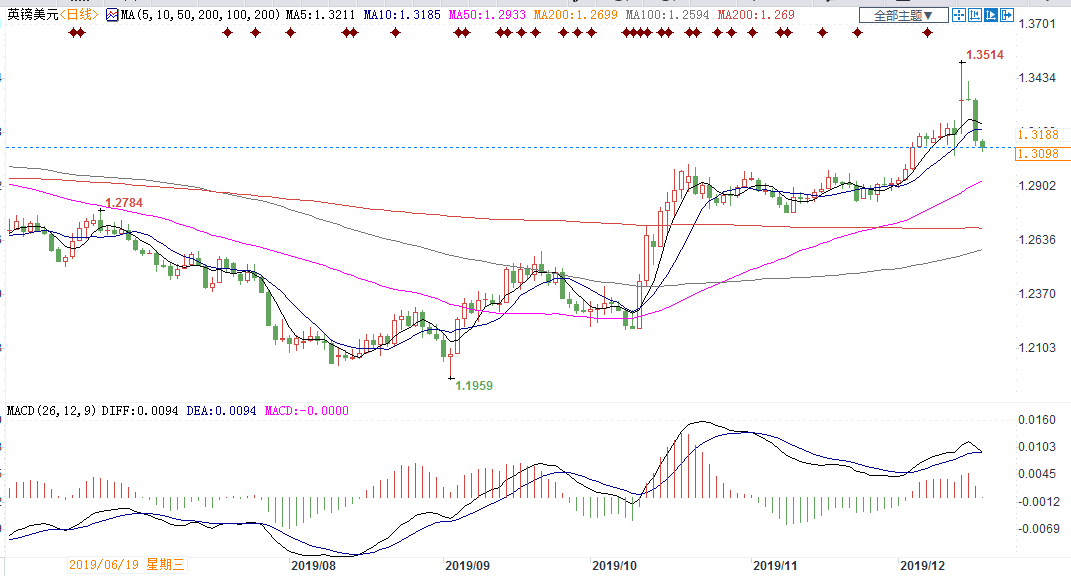Click the 1.2636 price axis value
The height and width of the screenshot is (576, 1071).
coord(1037,240)
